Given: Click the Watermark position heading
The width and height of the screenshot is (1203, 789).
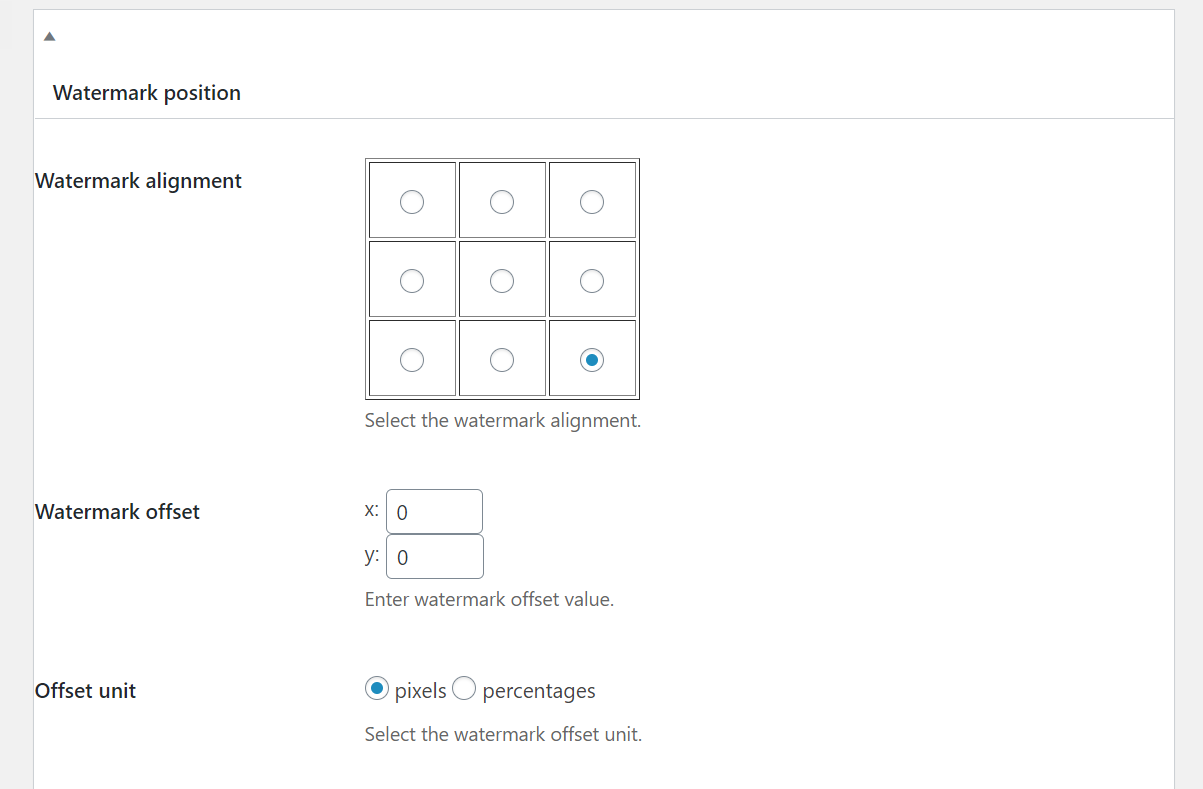Looking at the screenshot, I should (147, 93).
